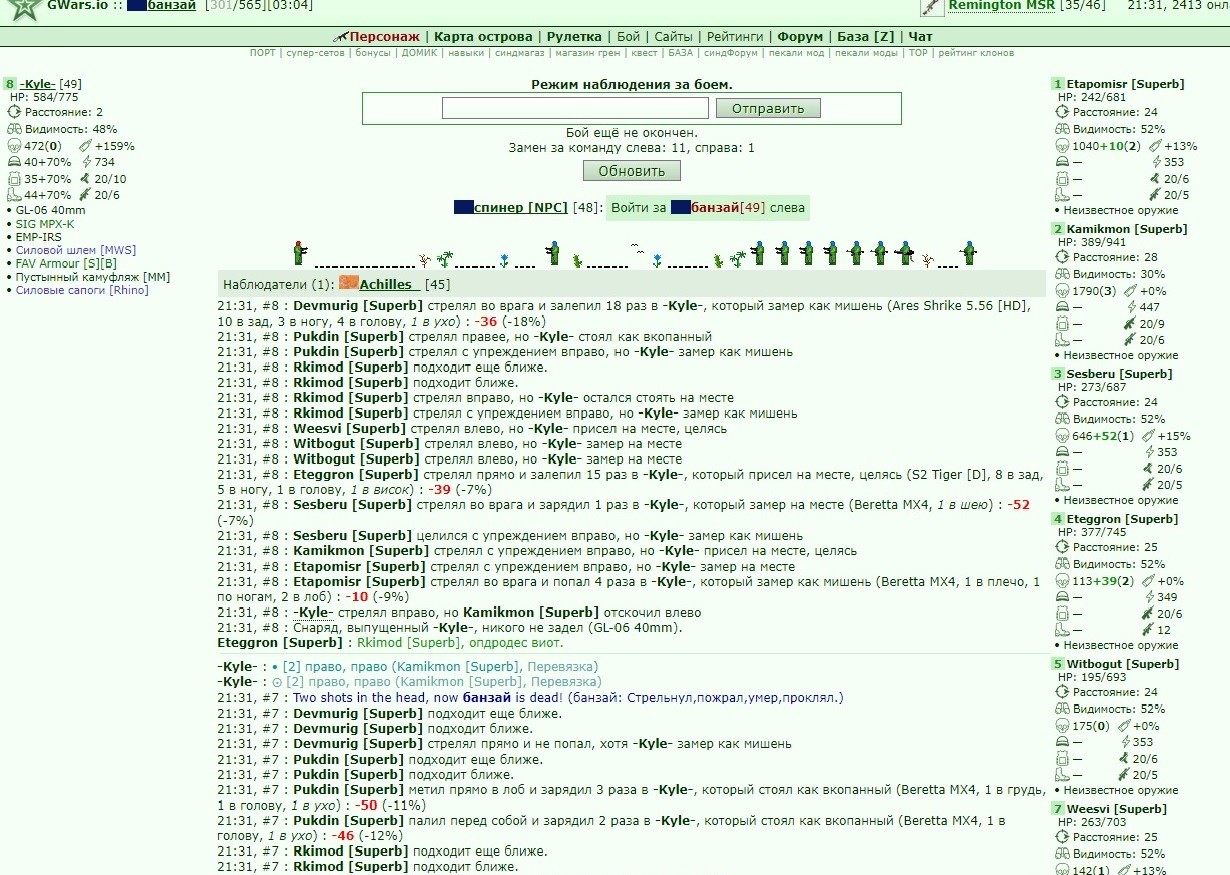Open Remington MSR weapon link
1230x875 pixels.
pyautogui.click(x=1002, y=6)
